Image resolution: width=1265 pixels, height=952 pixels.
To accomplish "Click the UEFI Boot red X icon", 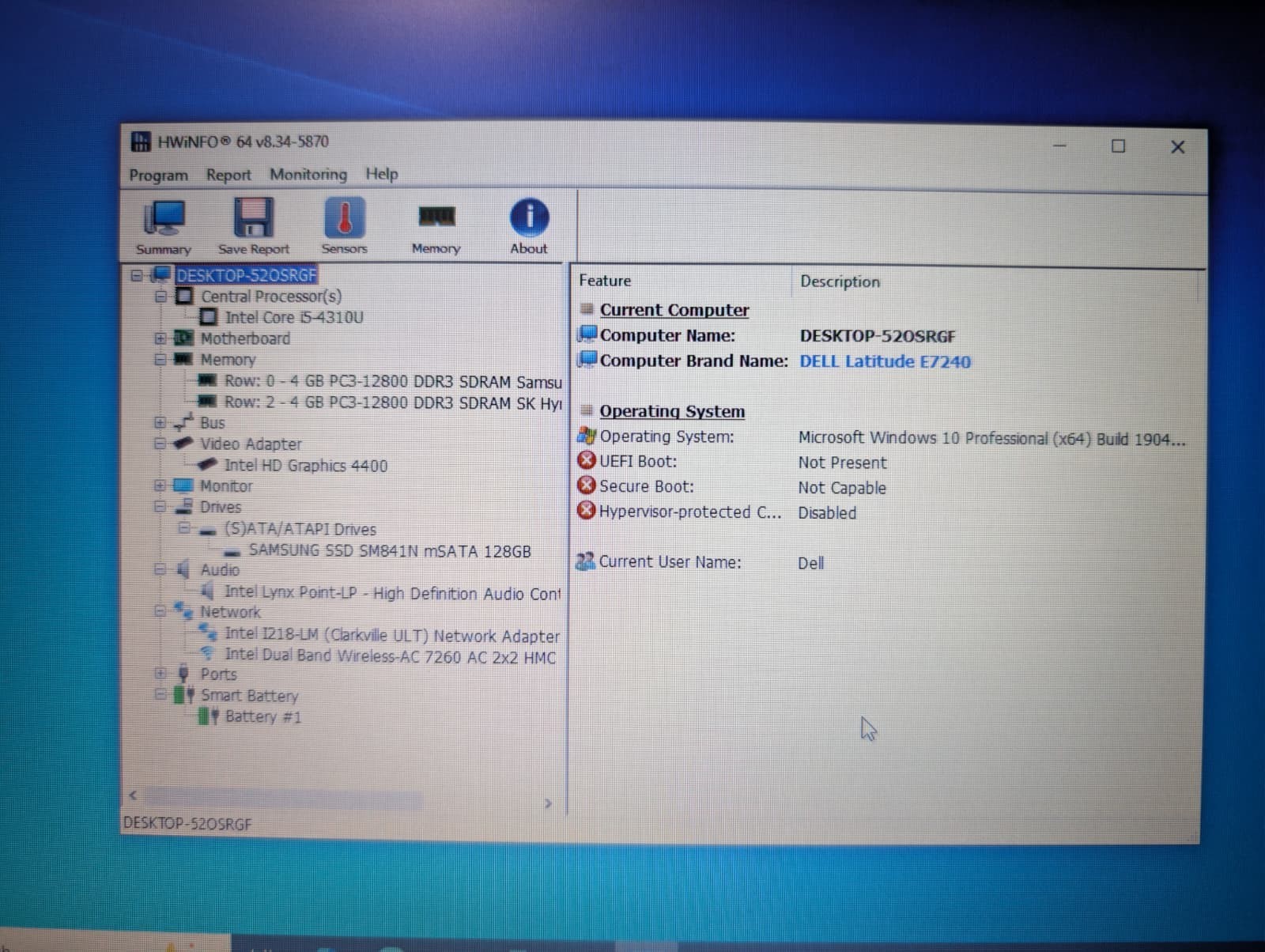I will pyautogui.click(x=587, y=460).
